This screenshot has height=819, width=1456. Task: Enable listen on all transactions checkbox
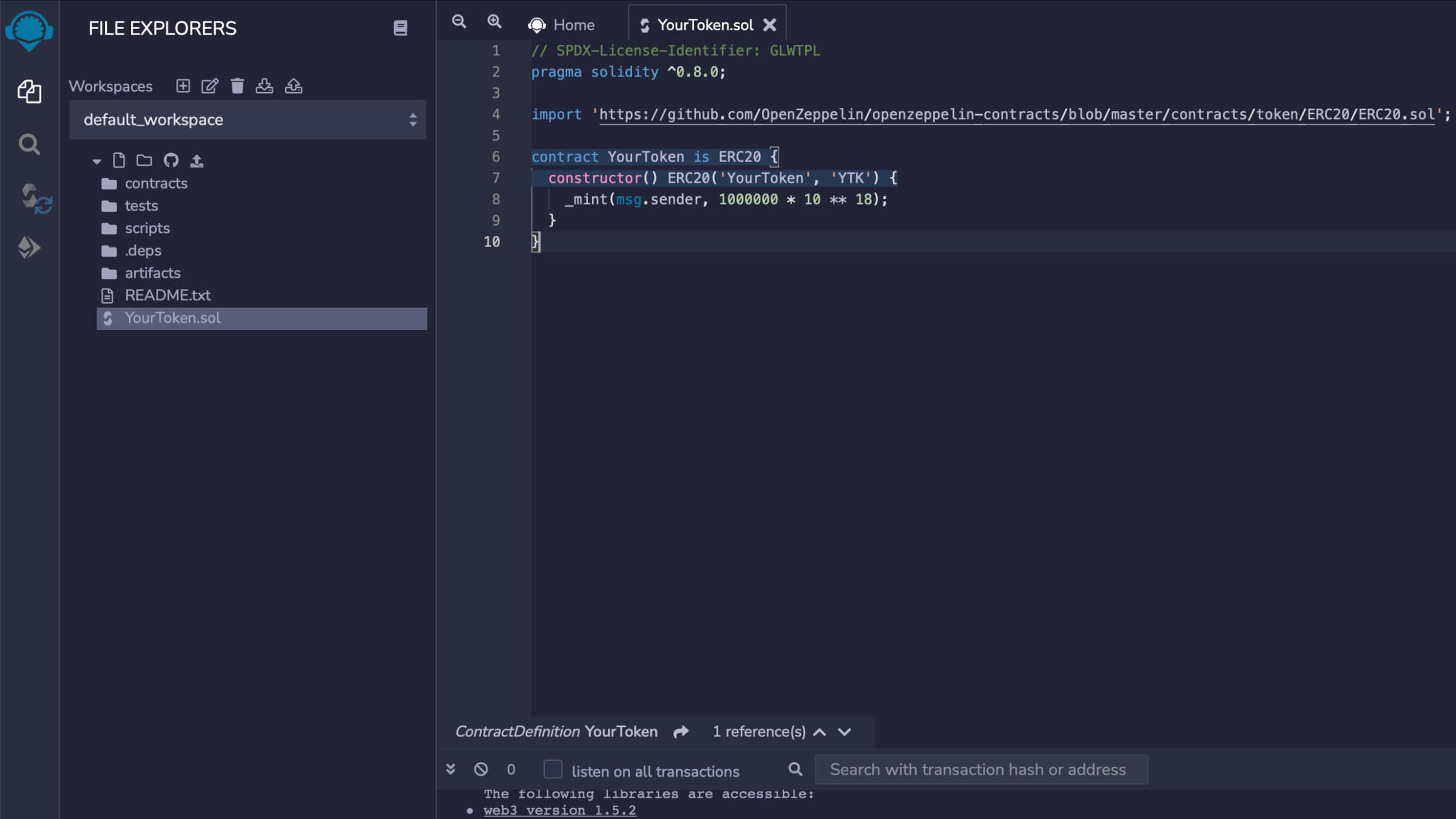coord(553,769)
